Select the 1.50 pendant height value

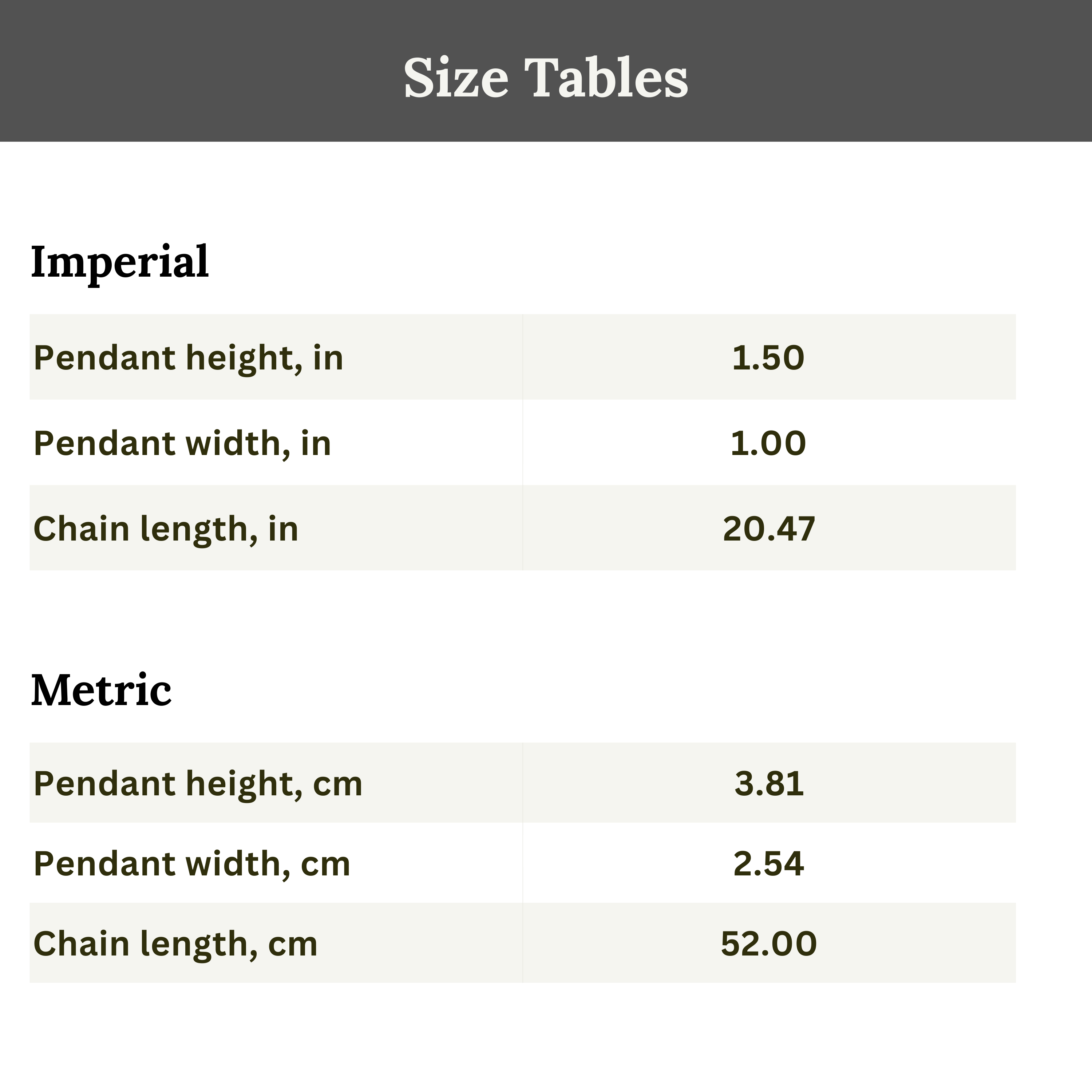768,358
